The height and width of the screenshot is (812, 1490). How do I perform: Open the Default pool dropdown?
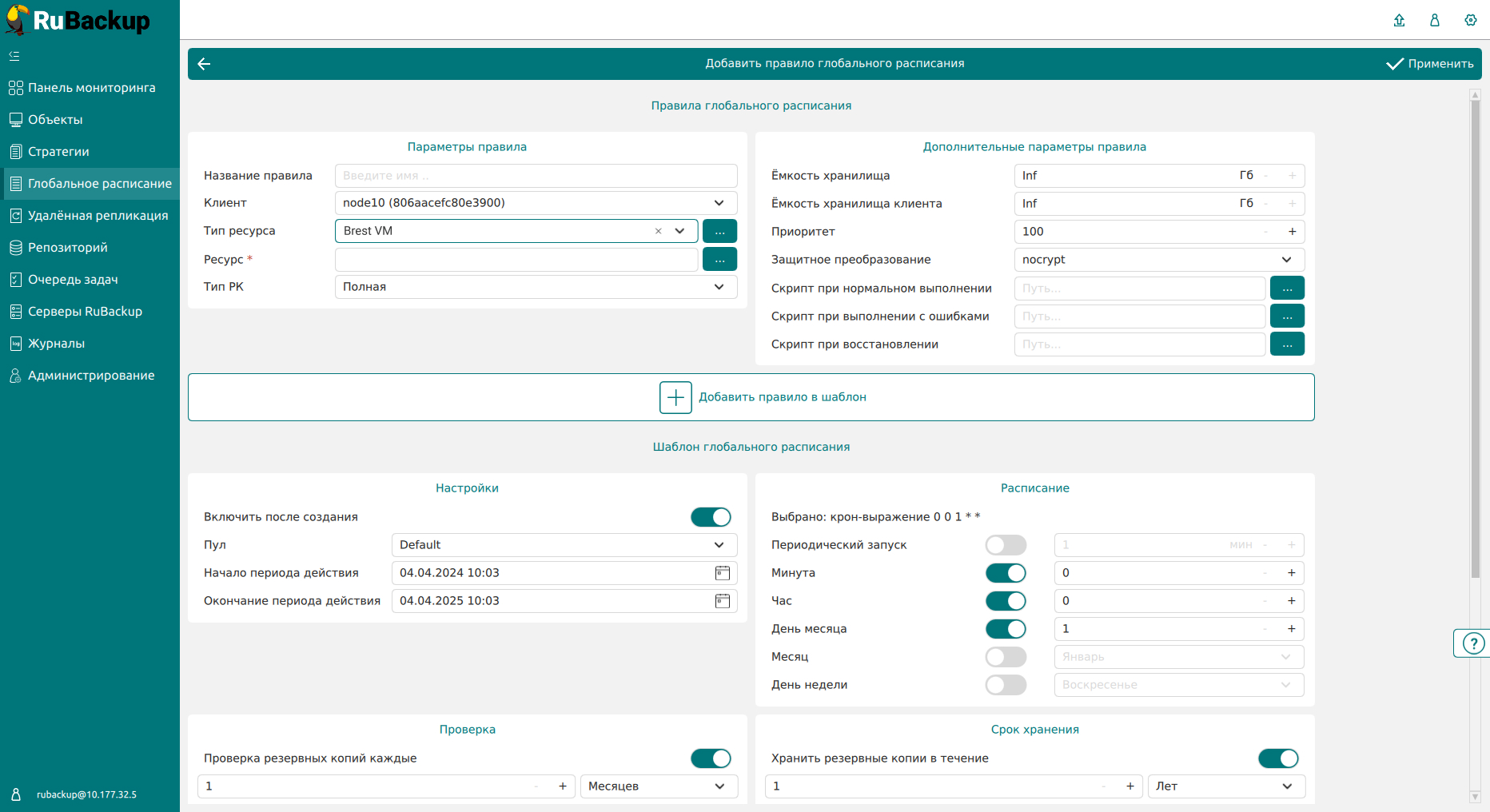point(719,545)
